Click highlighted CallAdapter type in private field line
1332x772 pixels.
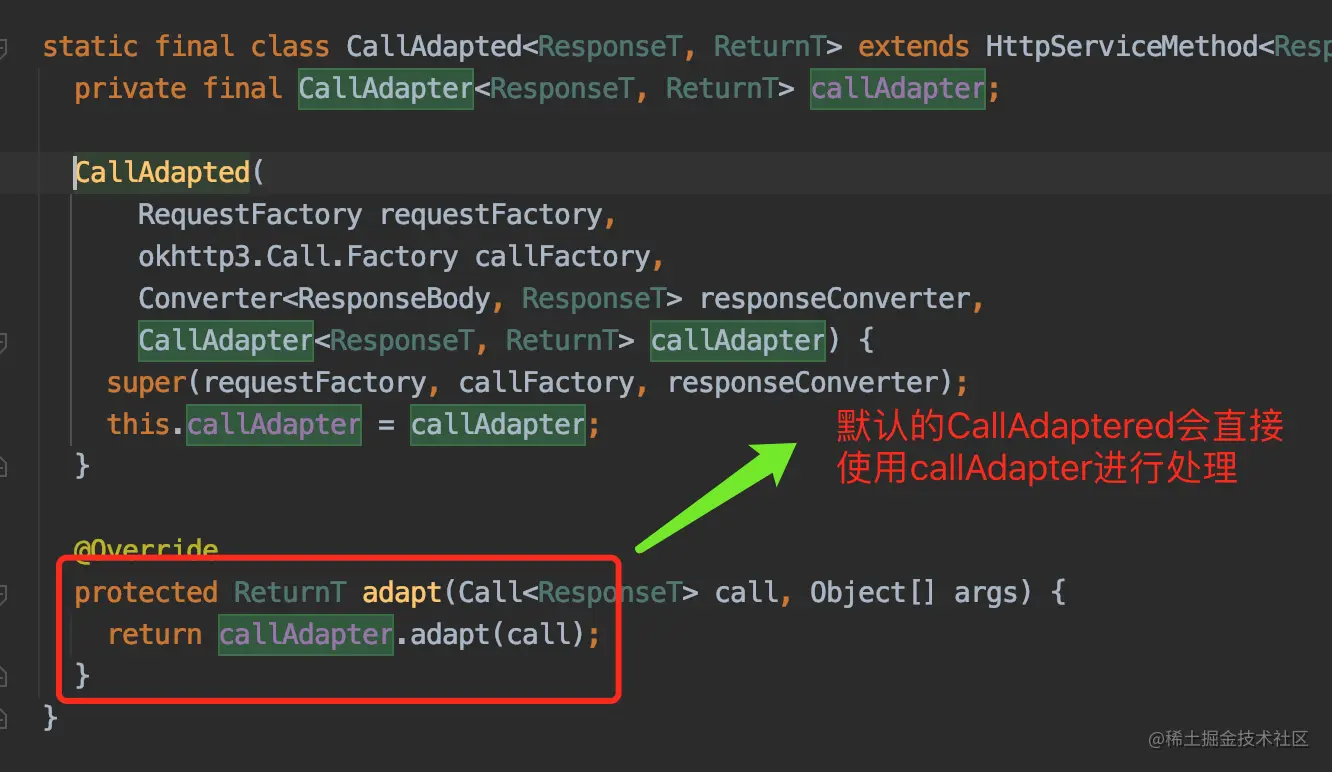pos(386,89)
